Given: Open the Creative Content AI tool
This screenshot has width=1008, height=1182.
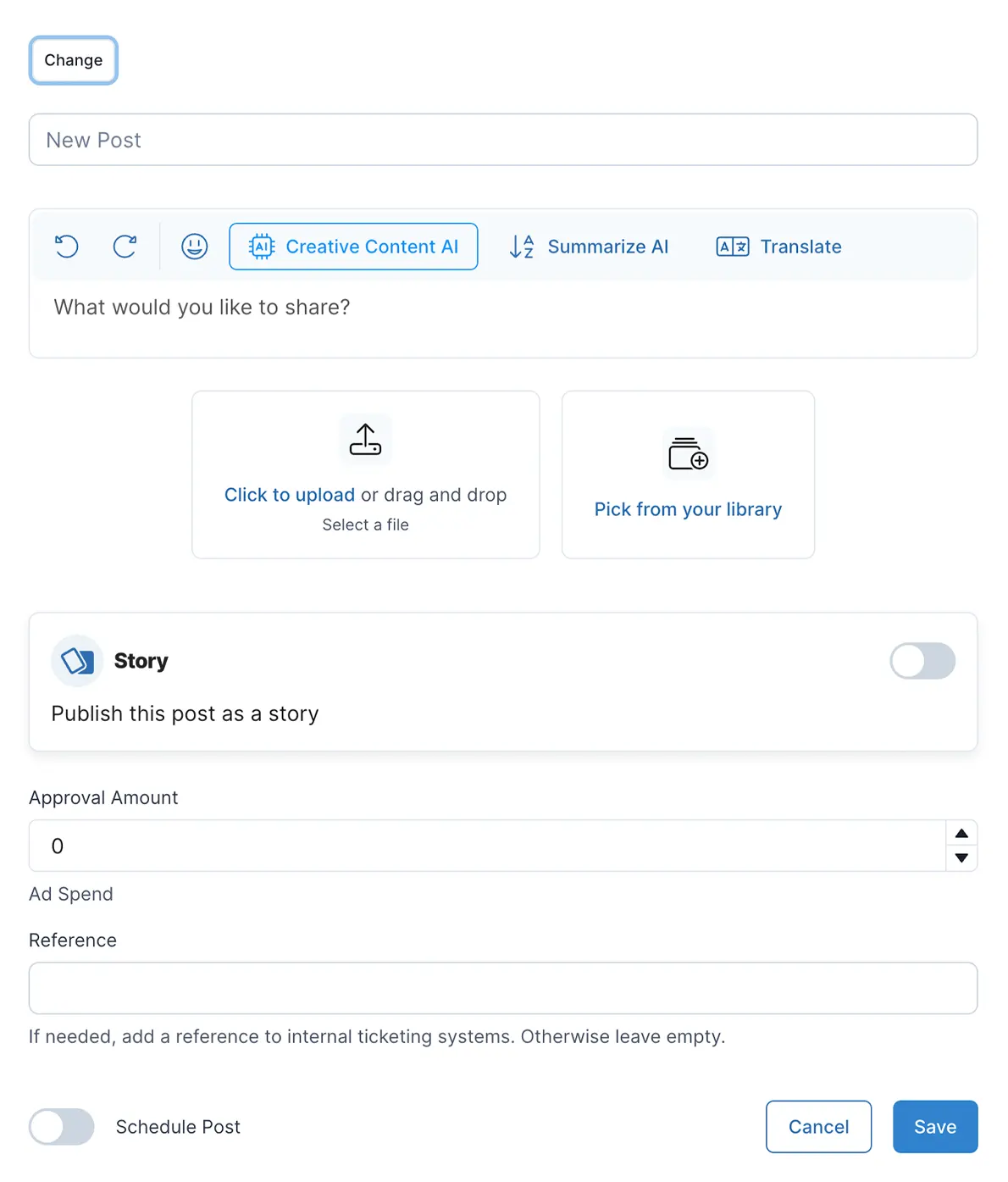Looking at the screenshot, I should (x=353, y=247).
